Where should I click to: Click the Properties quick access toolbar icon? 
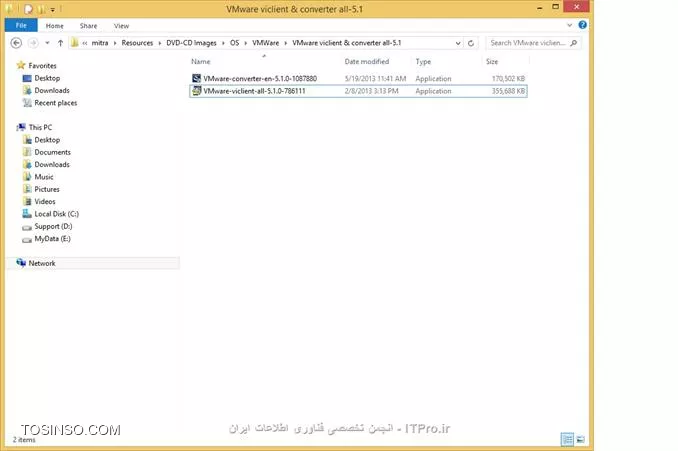[x=28, y=9]
